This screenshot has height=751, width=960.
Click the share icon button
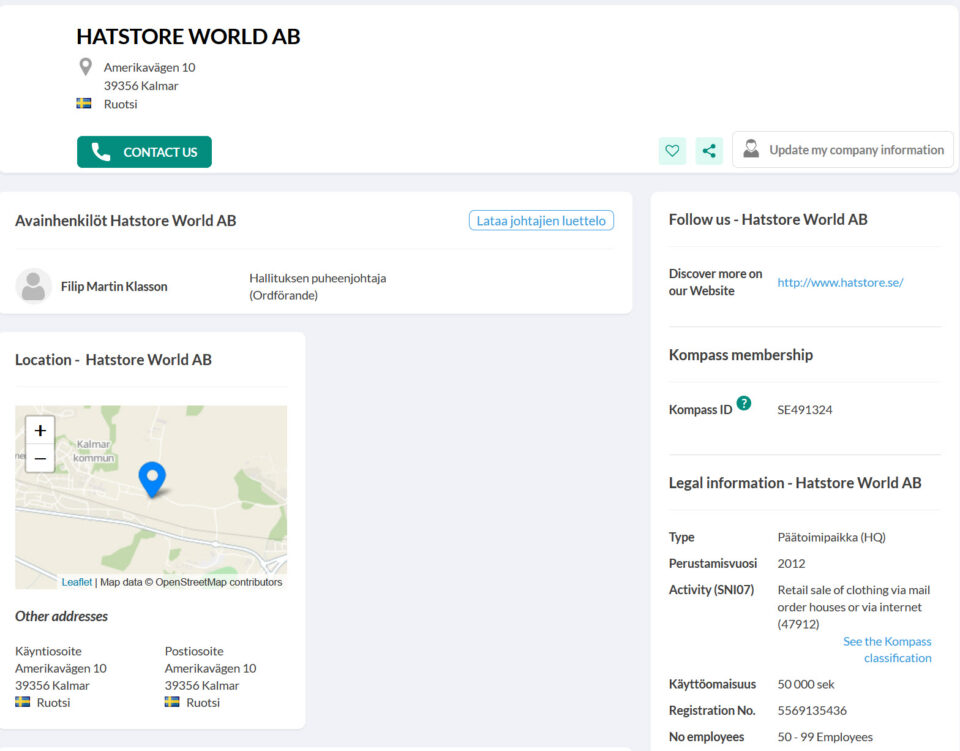(x=709, y=151)
